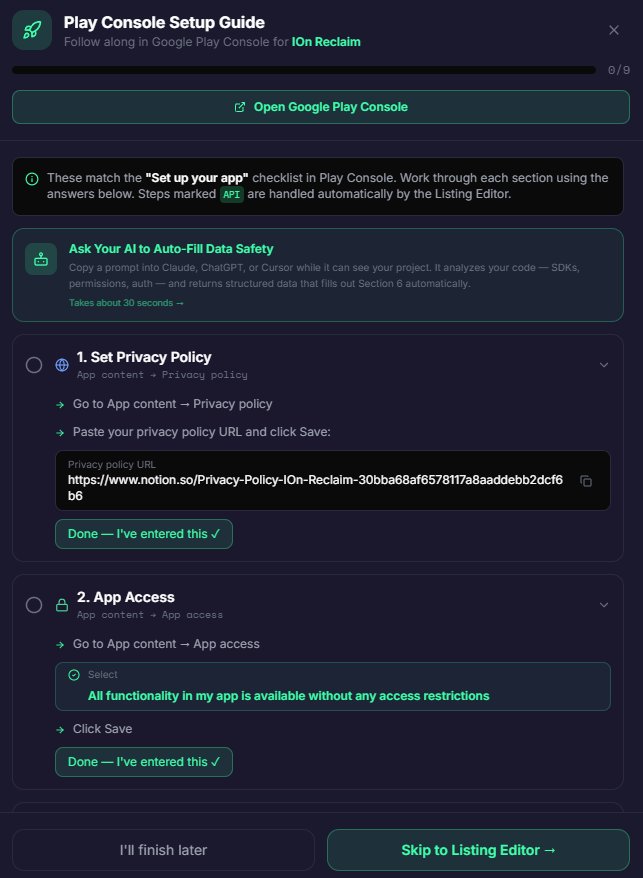Click Skip to Listing Editor
Viewport: 643px width, 878px height.
pyautogui.click(x=478, y=850)
